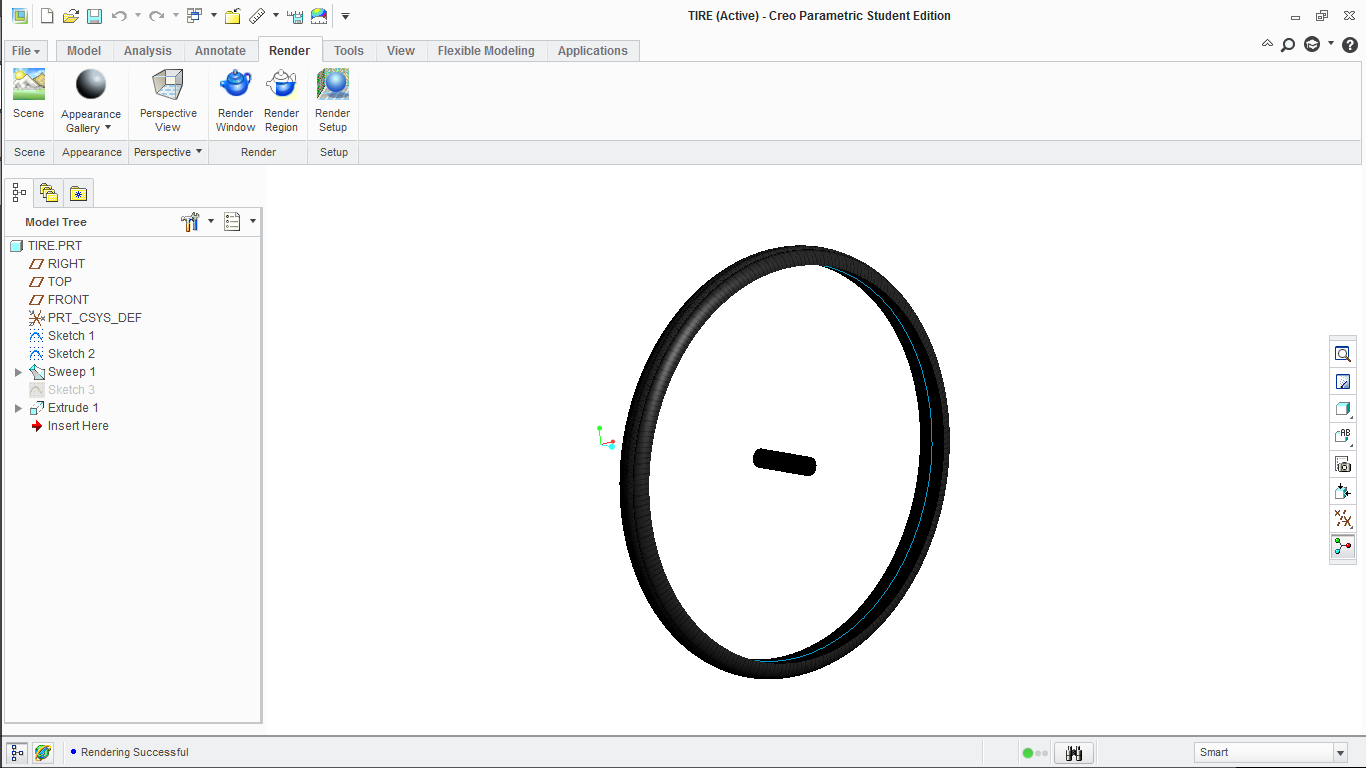Select the FRONT datum plane

59,300
